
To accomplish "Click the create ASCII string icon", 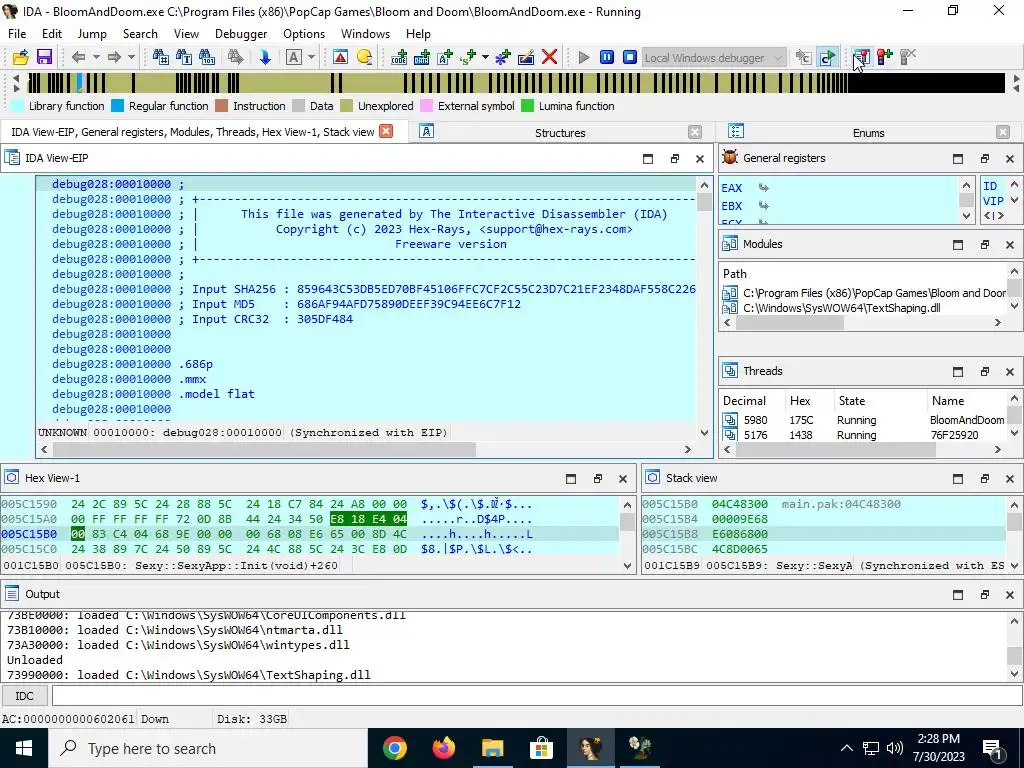I will [445, 57].
